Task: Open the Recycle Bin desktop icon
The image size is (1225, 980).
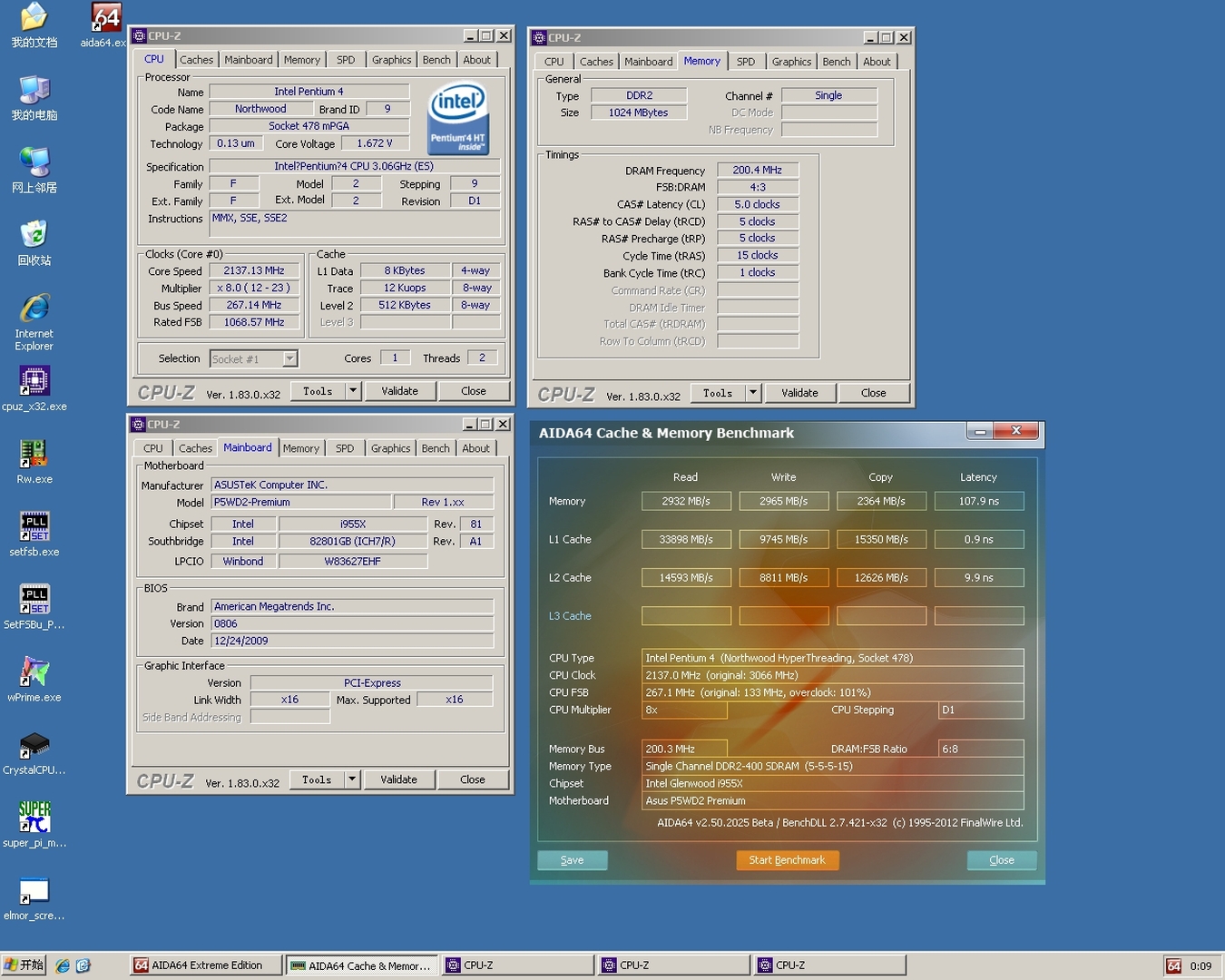Action: coord(34,242)
